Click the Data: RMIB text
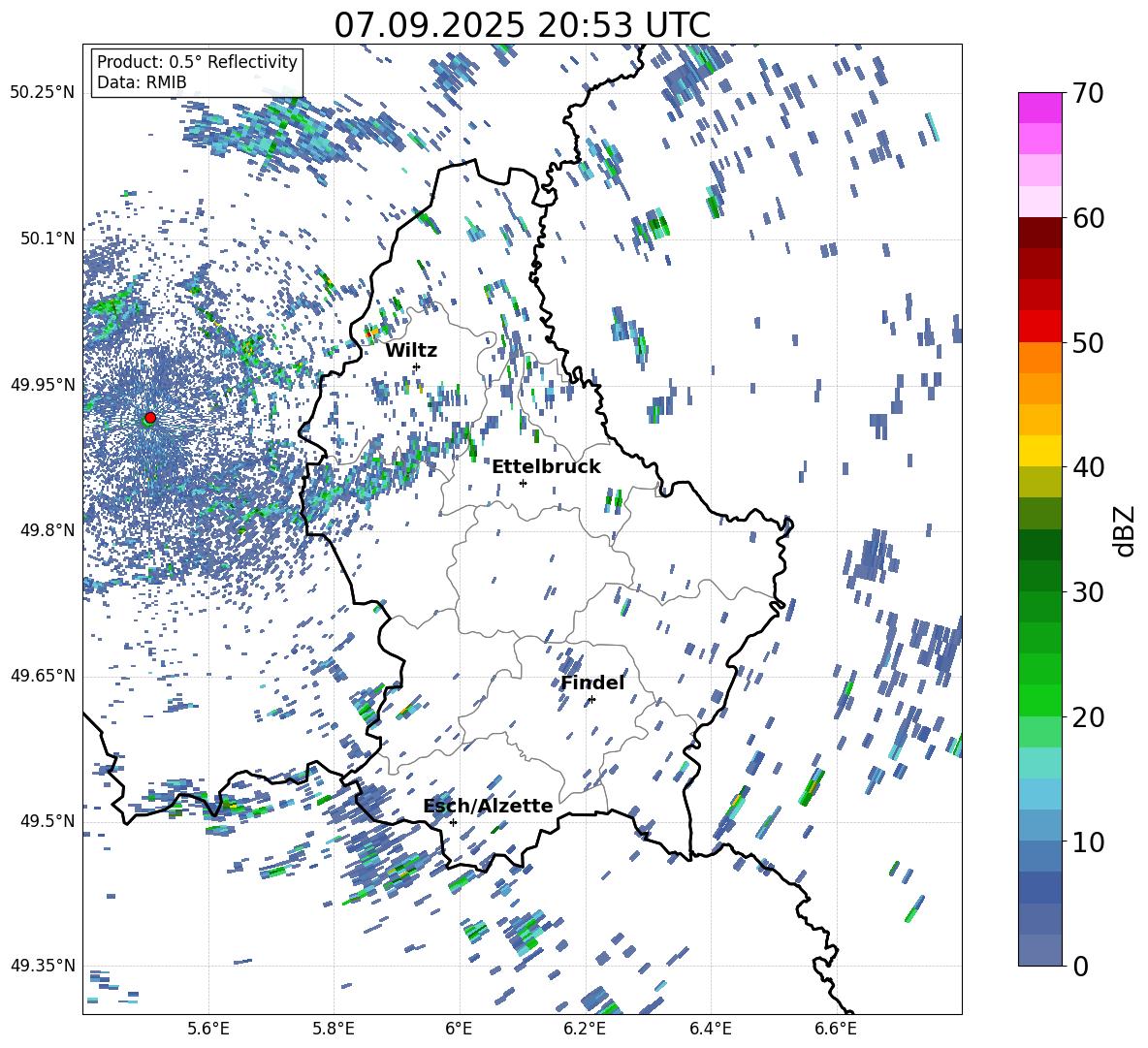 click(x=142, y=82)
